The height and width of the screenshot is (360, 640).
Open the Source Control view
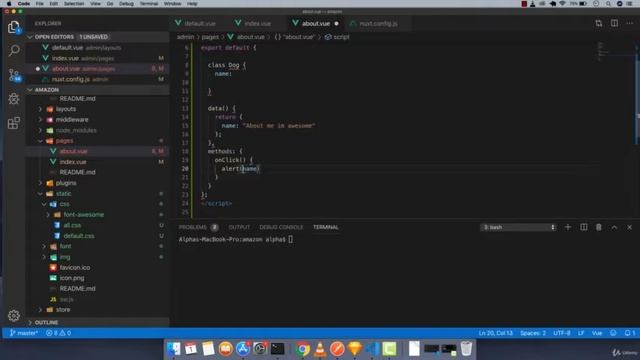14,75
